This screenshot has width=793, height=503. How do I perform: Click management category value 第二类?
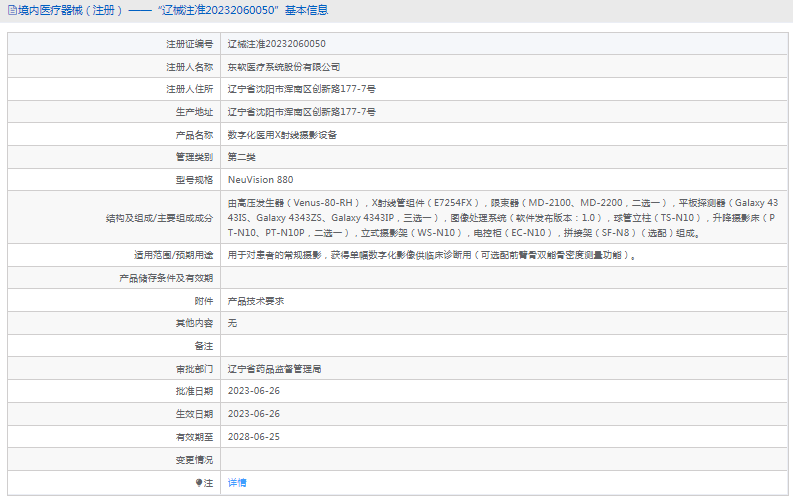(241, 157)
